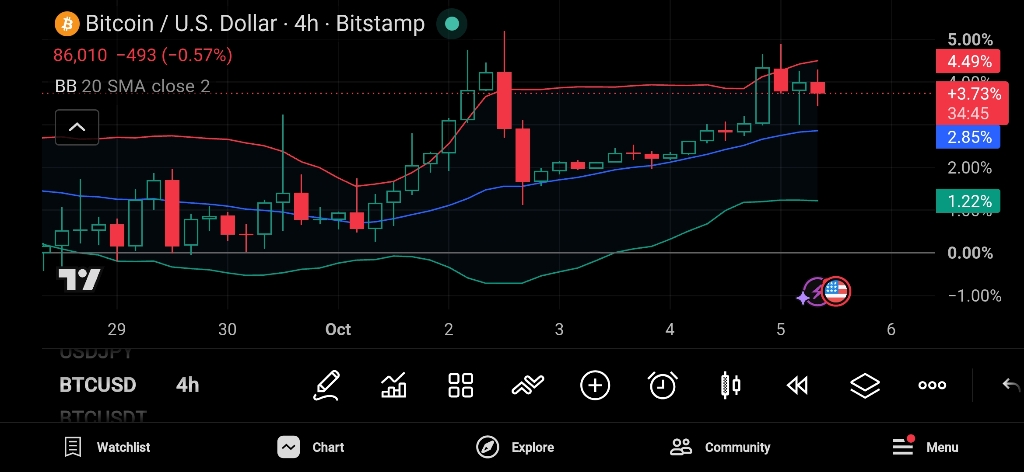Image resolution: width=1024 pixels, height=472 pixels.
Task: Select the BB 20 SMA close 2 legend
Action: click(x=133, y=86)
